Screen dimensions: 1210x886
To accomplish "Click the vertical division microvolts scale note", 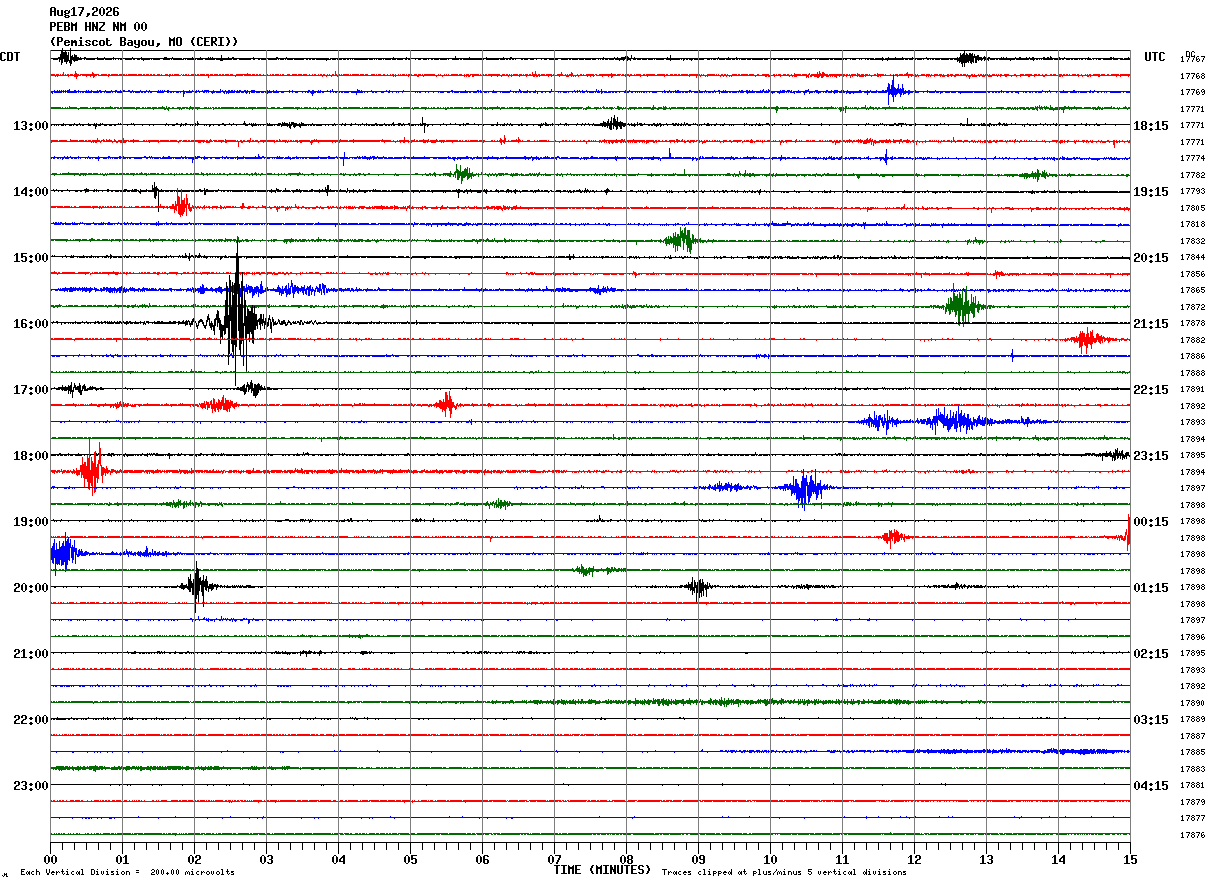I will [x=127, y=872].
